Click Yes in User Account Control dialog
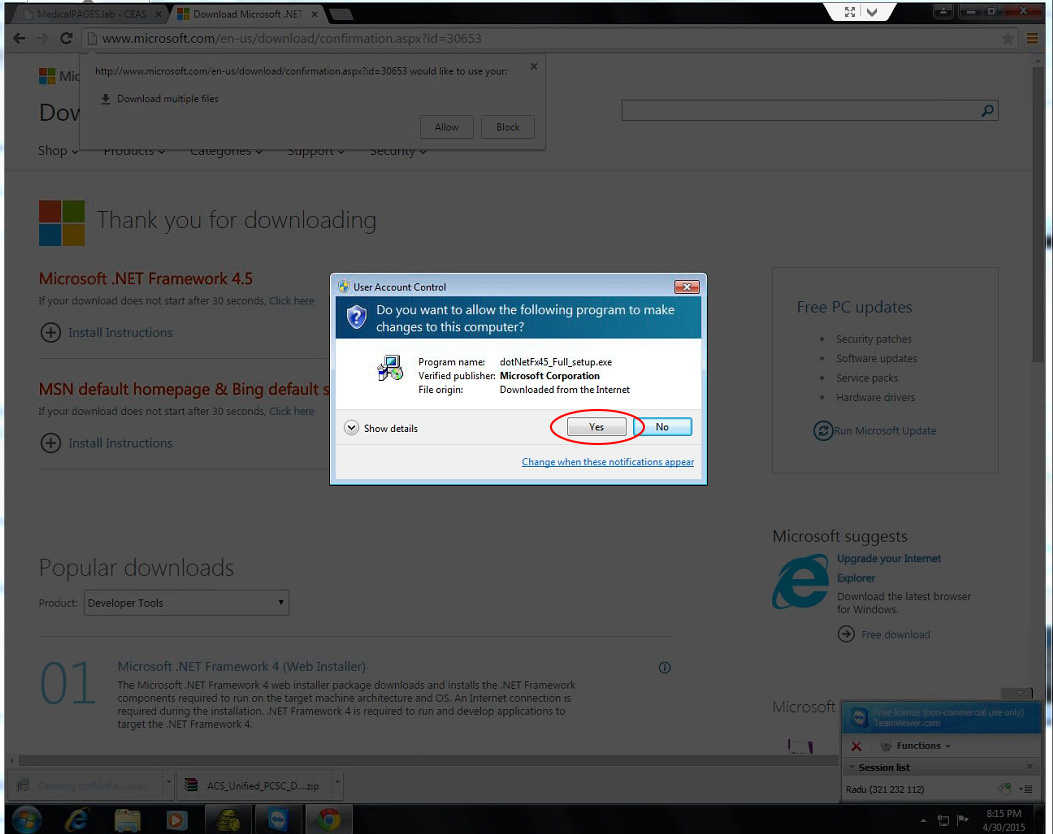The height and width of the screenshot is (834, 1053). (x=596, y=427)
